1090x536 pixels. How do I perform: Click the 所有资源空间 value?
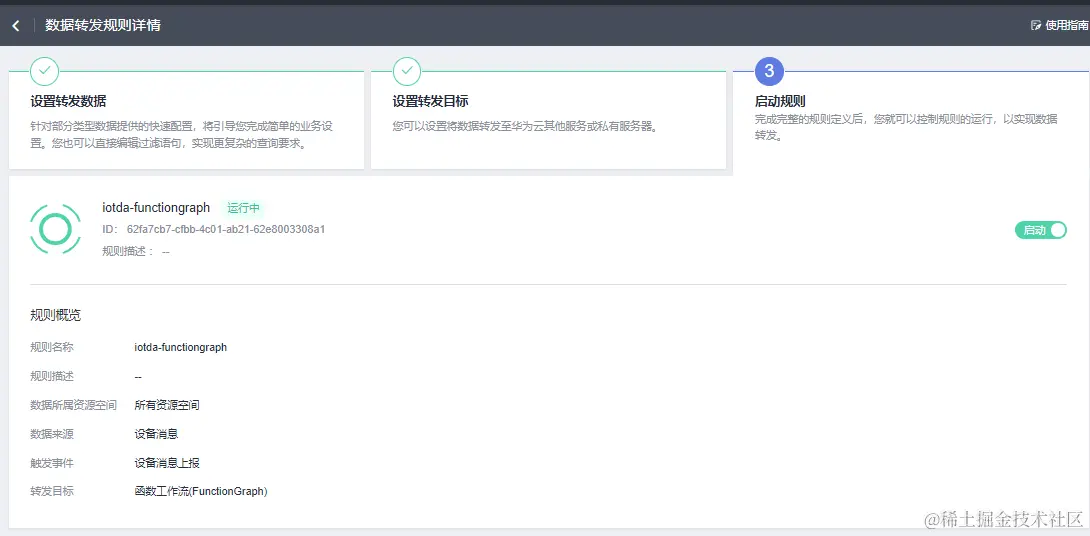pos(167,405)
